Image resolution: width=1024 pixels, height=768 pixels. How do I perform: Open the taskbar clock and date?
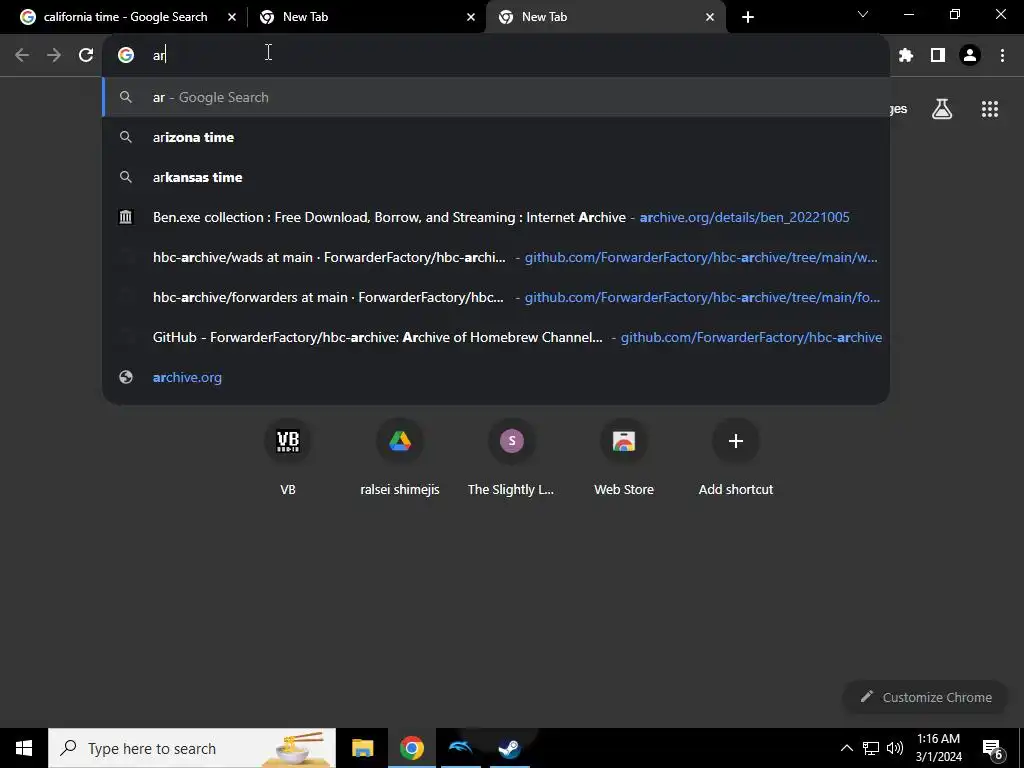point(938,748)
